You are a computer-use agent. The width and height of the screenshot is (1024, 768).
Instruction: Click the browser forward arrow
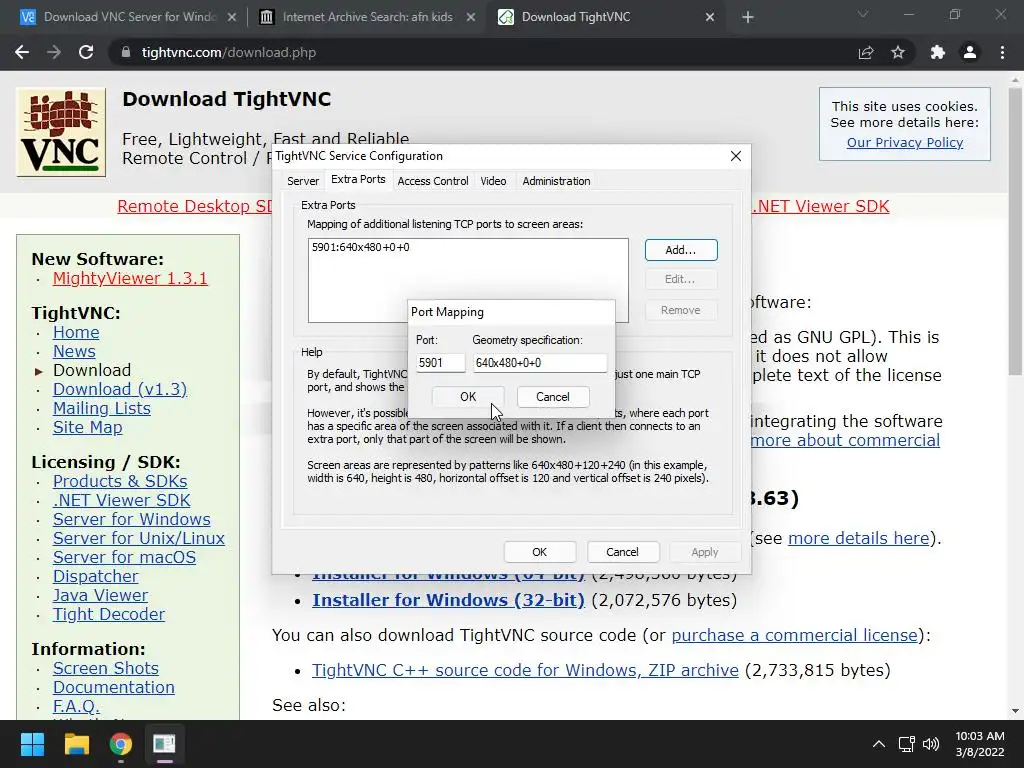[x=54, y=52]
